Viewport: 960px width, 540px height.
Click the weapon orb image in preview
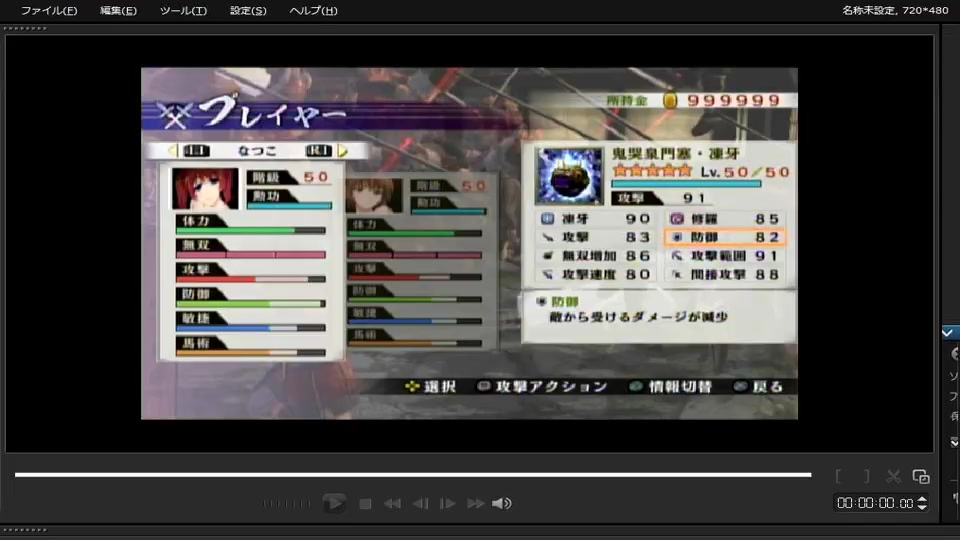tap(569, 176)
